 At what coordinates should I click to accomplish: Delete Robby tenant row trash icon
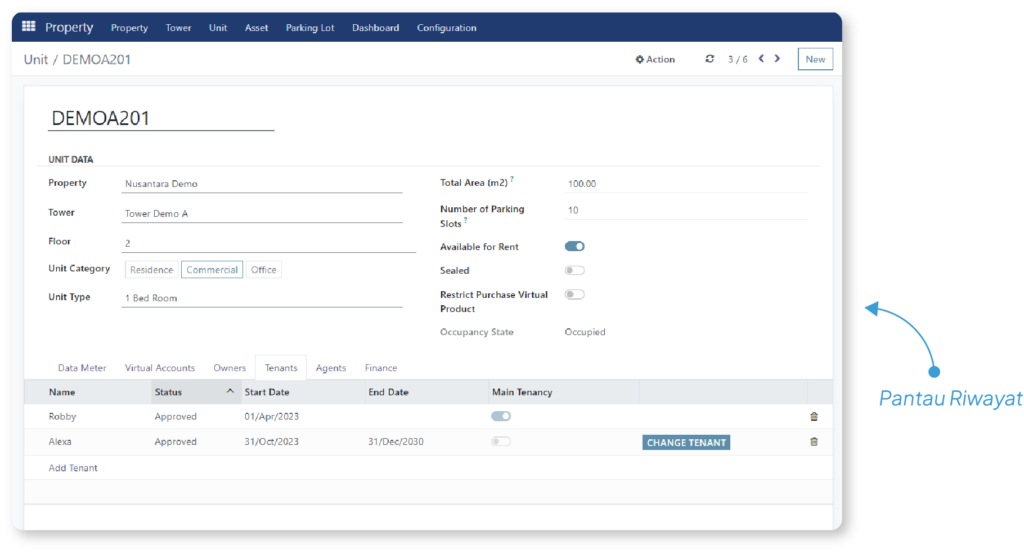(x=814, y=417)
